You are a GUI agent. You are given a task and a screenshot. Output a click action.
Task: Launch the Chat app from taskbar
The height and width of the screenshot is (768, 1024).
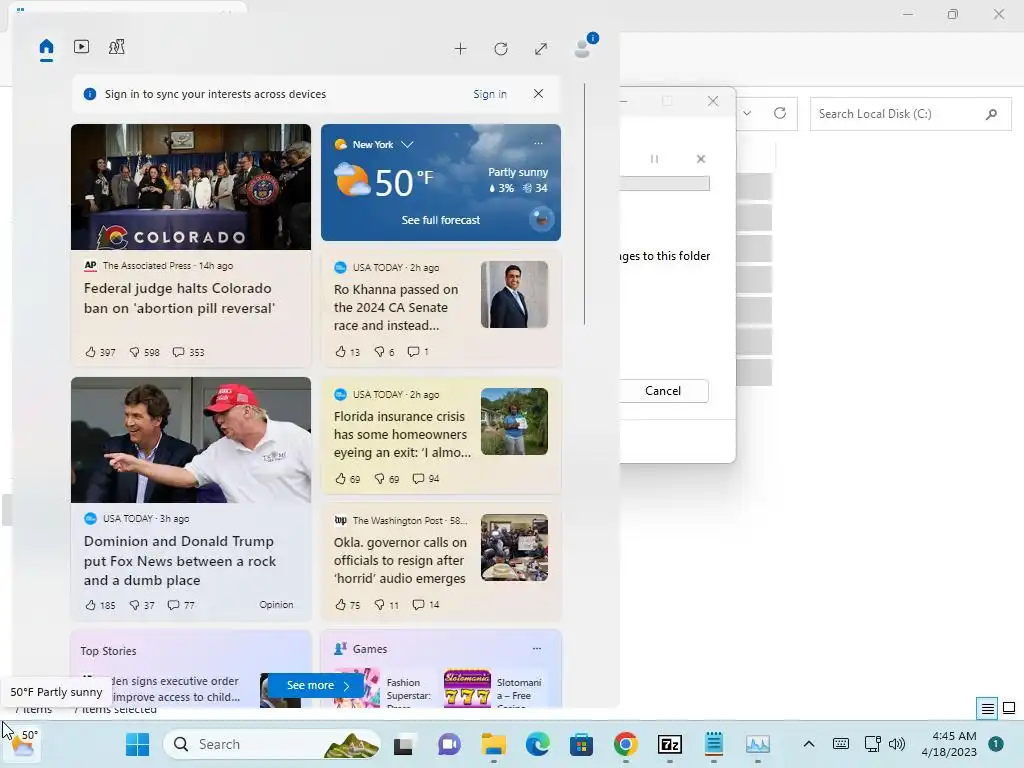tap(449, 744)
